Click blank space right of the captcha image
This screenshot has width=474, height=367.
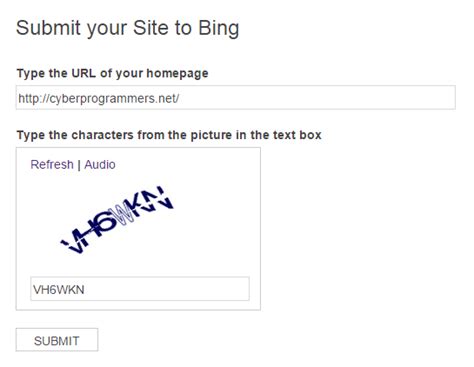(x=217, y=220)
